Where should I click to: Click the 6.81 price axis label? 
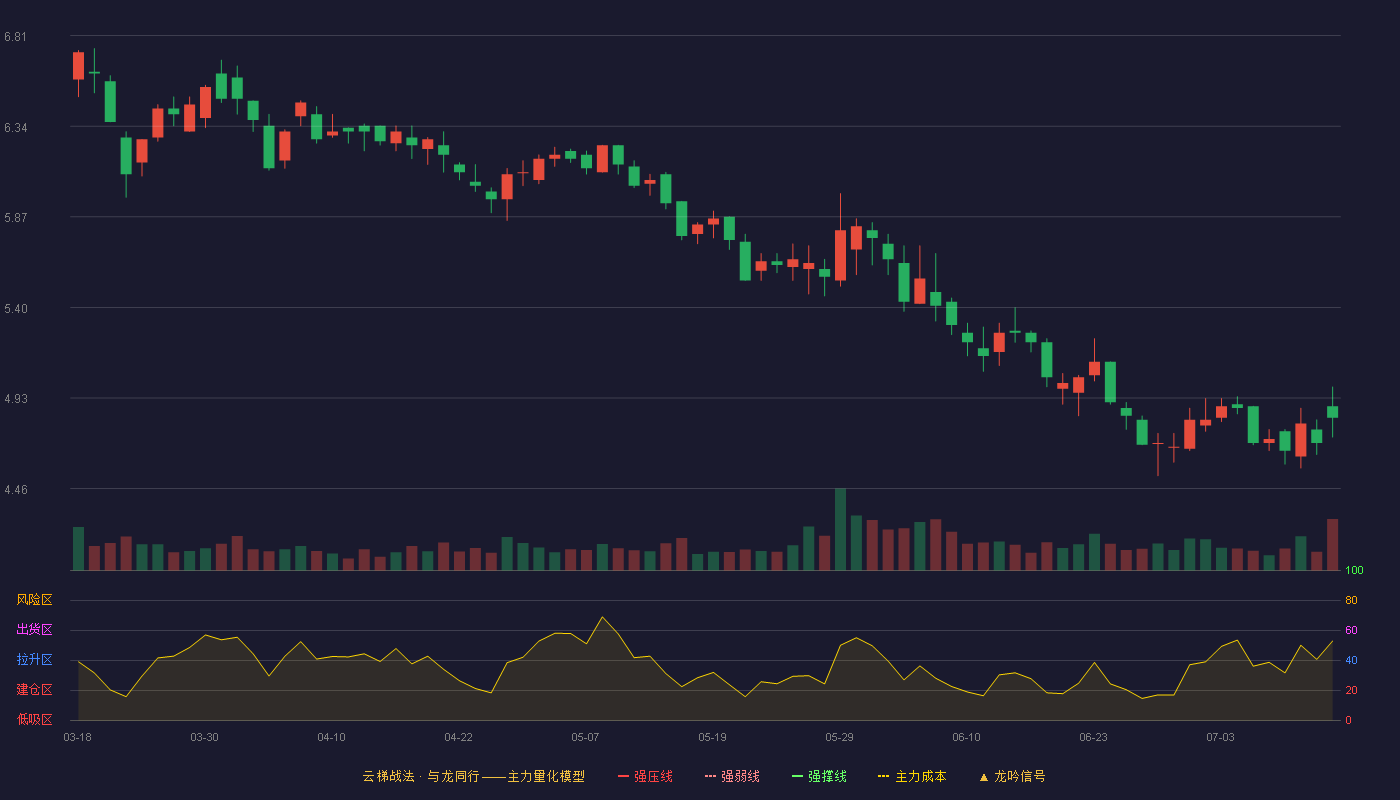coord(16,37)
